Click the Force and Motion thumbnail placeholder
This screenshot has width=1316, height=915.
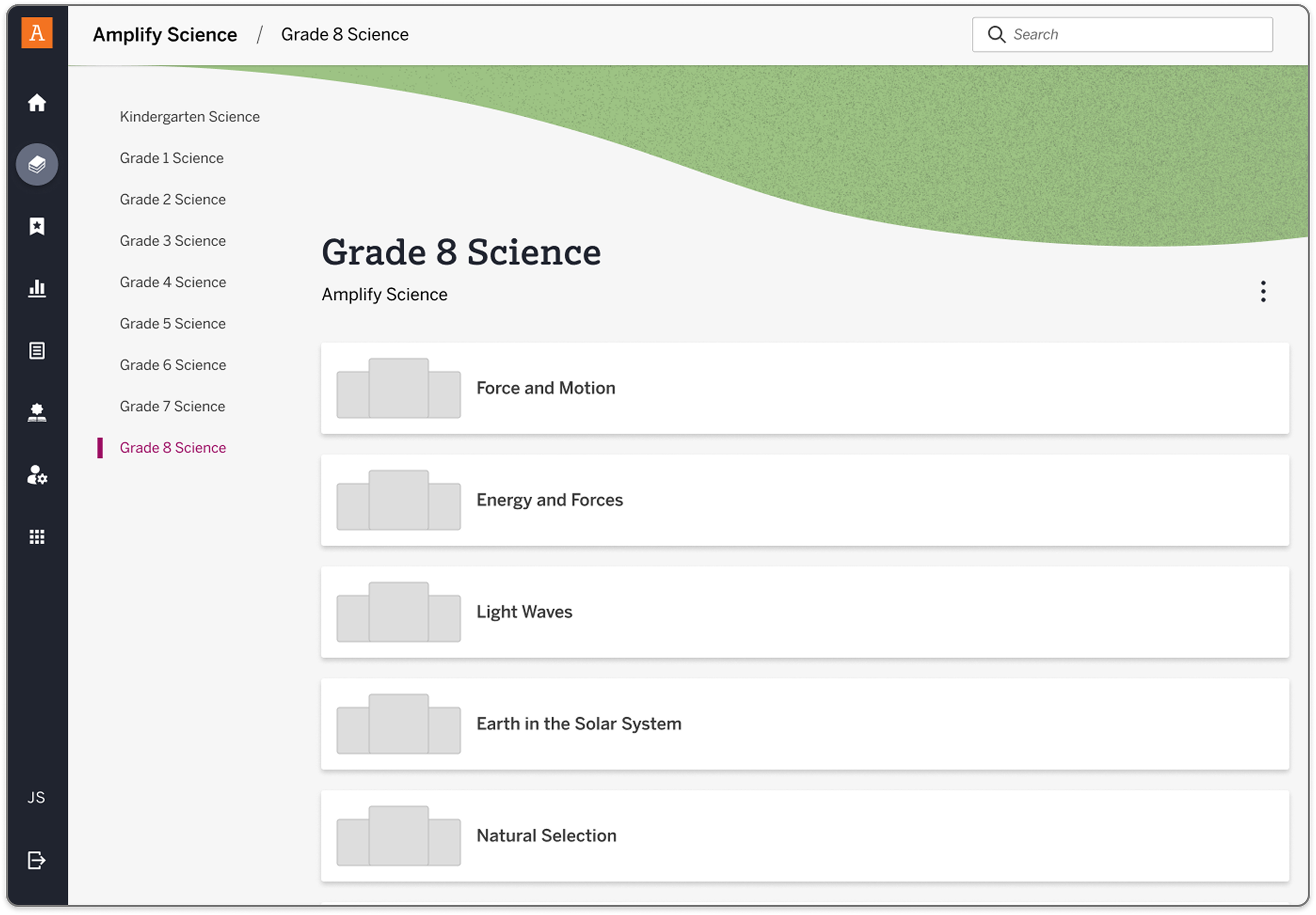click(398, 388)
